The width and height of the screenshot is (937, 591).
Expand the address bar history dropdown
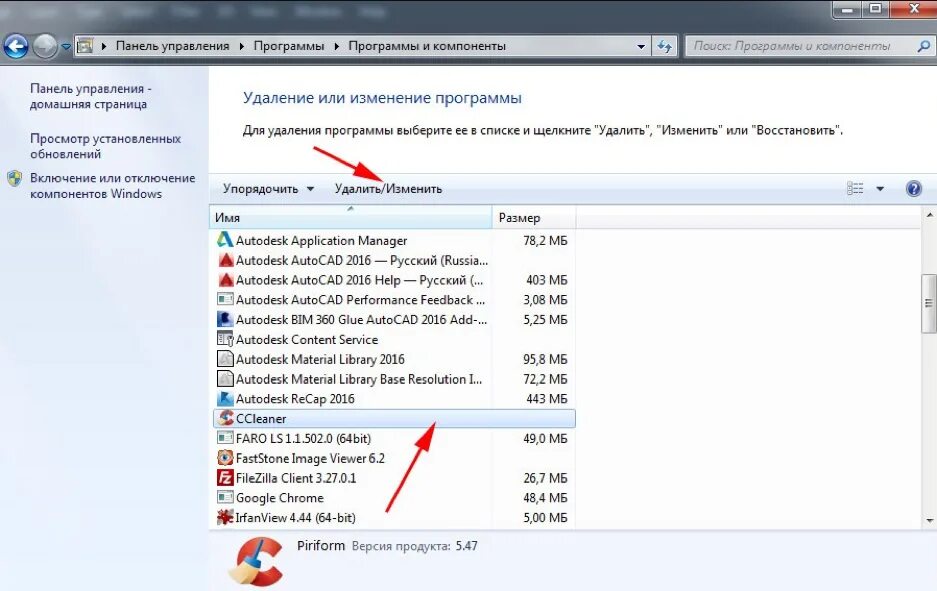click(x=641, y=46)
